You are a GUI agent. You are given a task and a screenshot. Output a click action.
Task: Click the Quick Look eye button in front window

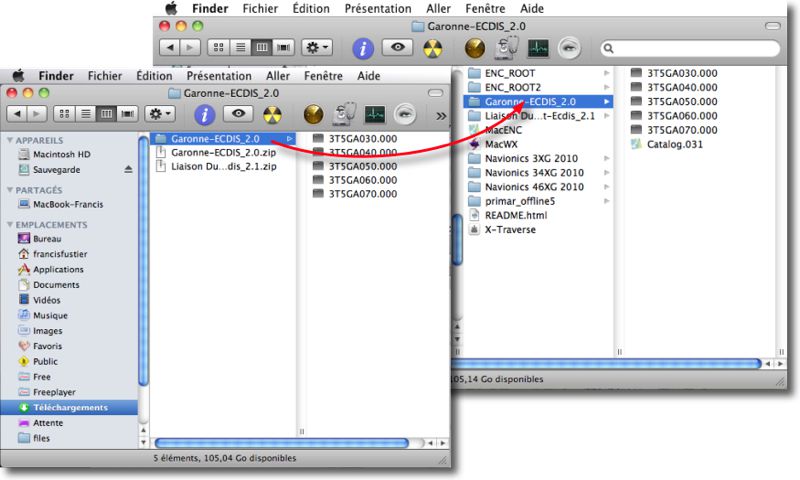[238, 113]
